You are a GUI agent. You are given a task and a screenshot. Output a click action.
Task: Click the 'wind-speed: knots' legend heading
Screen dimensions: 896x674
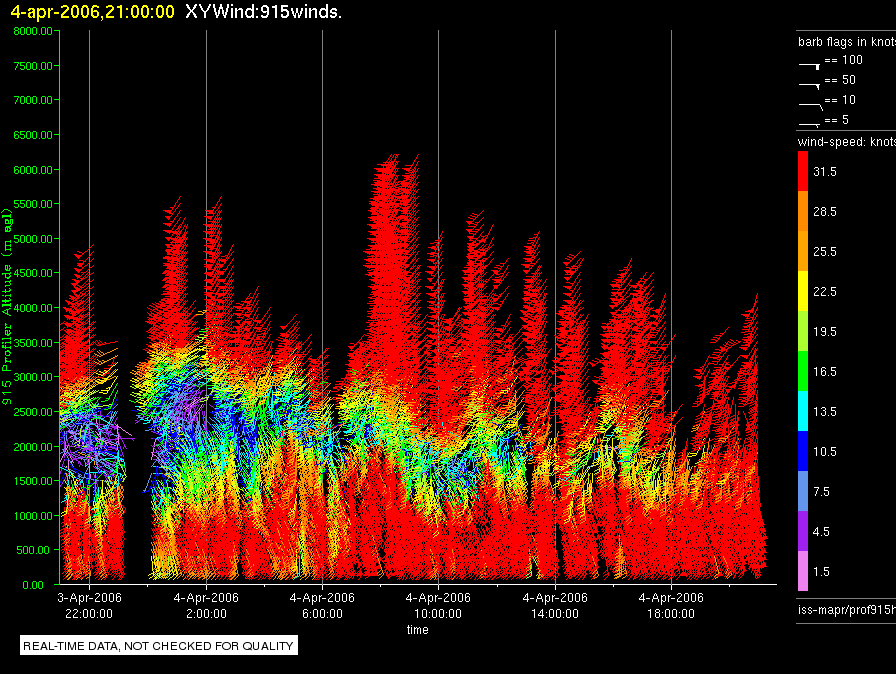847,142
